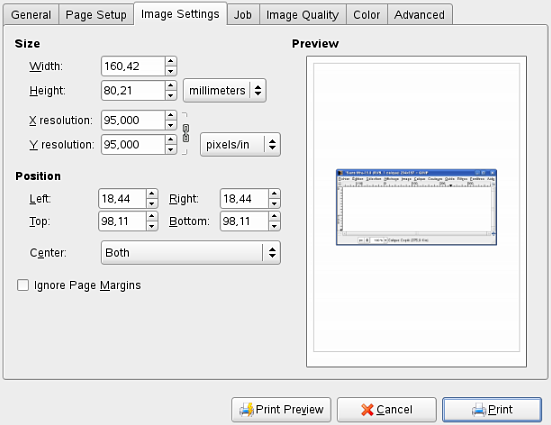
Task: Click the Print Preview button
Action: pyautogui.click(x=281, y=410)
